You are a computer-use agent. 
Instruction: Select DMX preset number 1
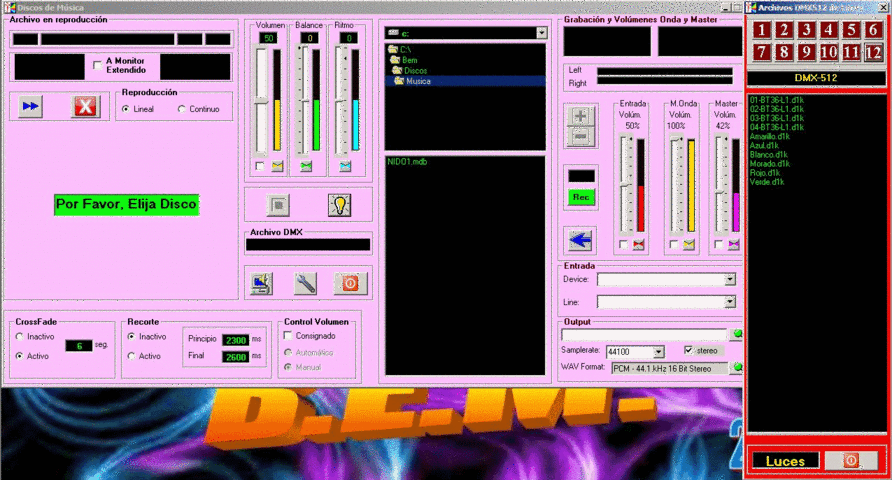point(762,30)
